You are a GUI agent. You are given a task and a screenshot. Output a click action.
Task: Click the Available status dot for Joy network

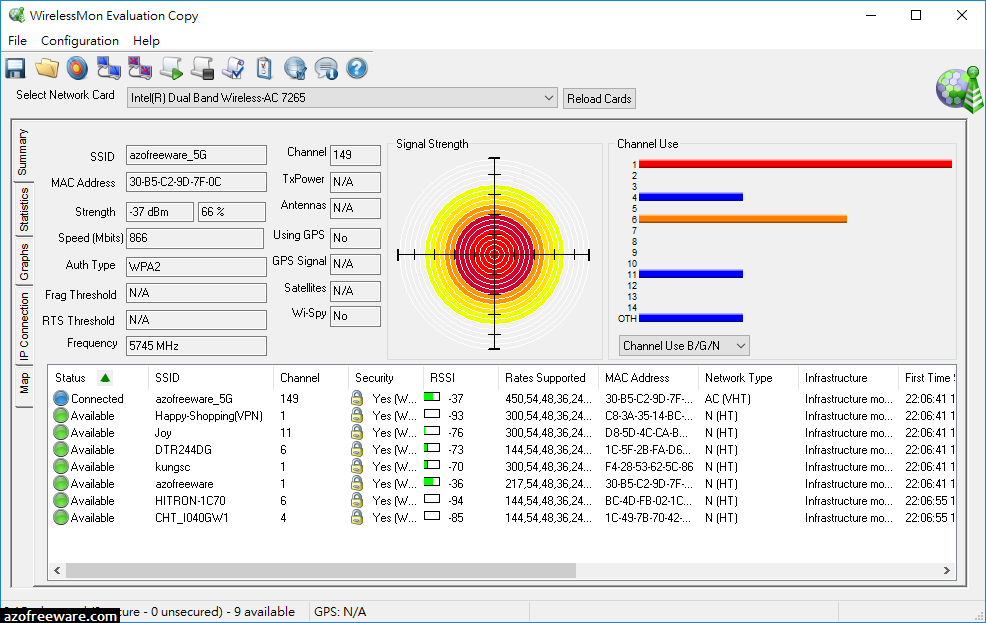pos(60,432)
